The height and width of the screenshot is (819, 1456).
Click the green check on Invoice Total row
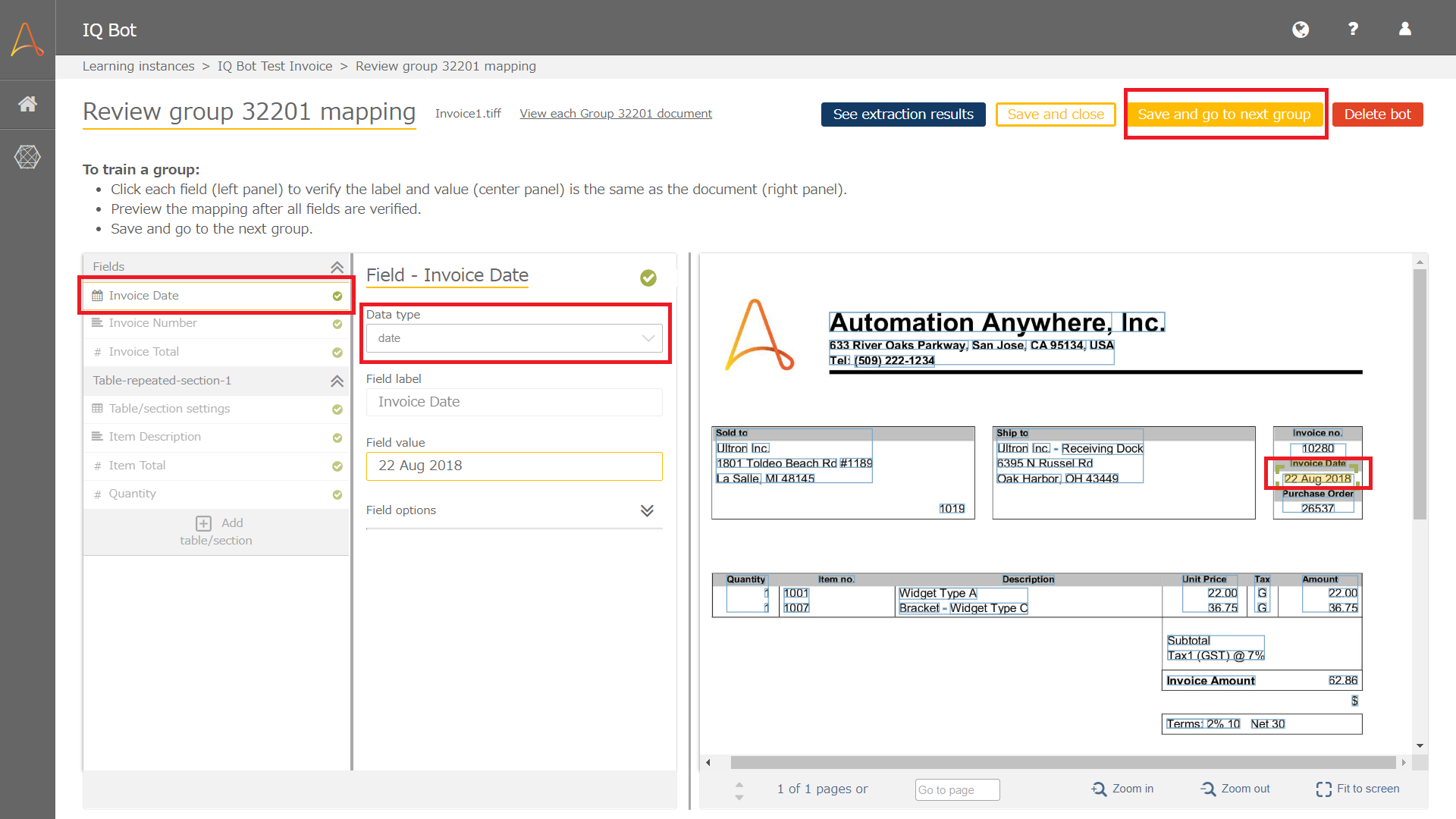click(x=337, y=353)
